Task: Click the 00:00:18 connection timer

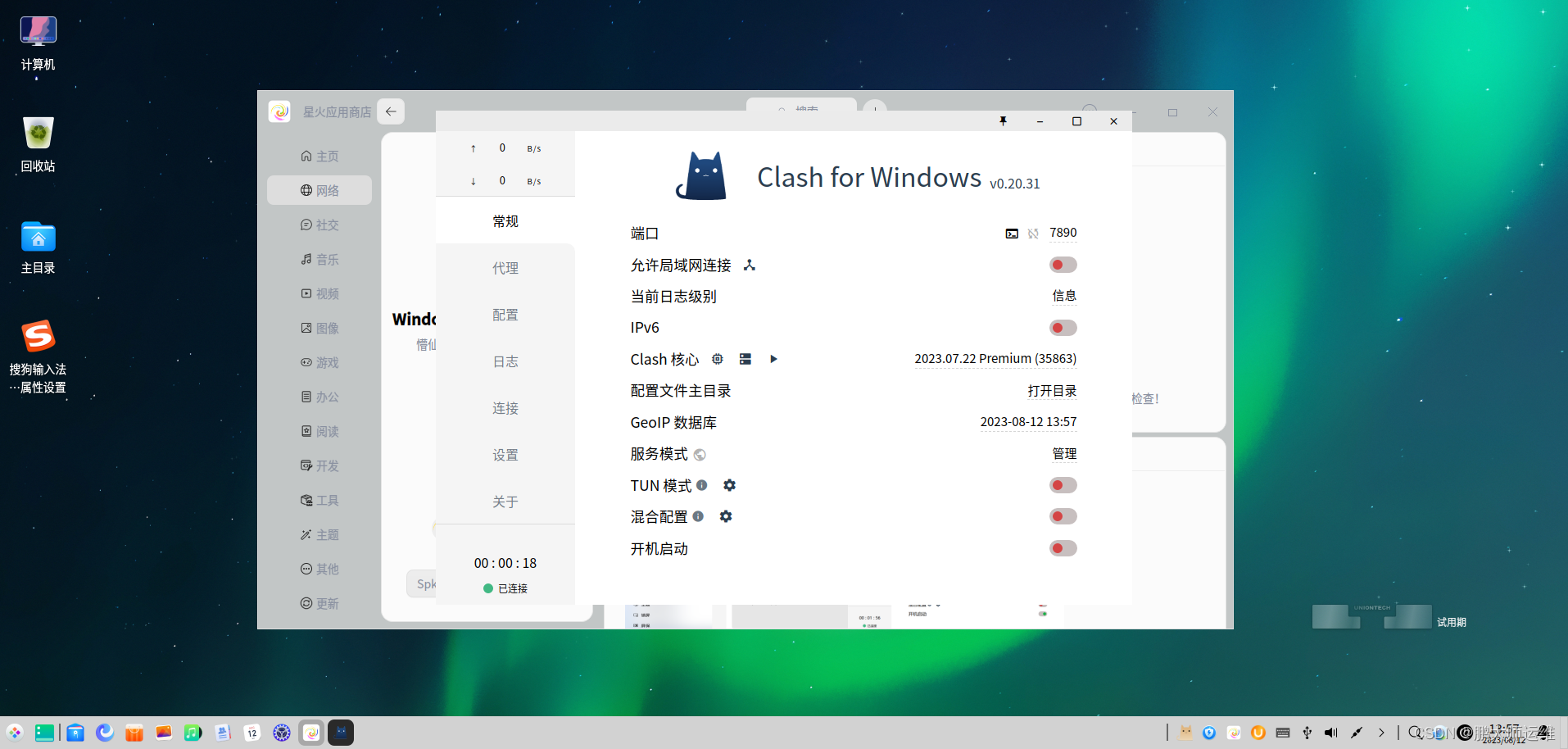Action: [x=505, y=563]
